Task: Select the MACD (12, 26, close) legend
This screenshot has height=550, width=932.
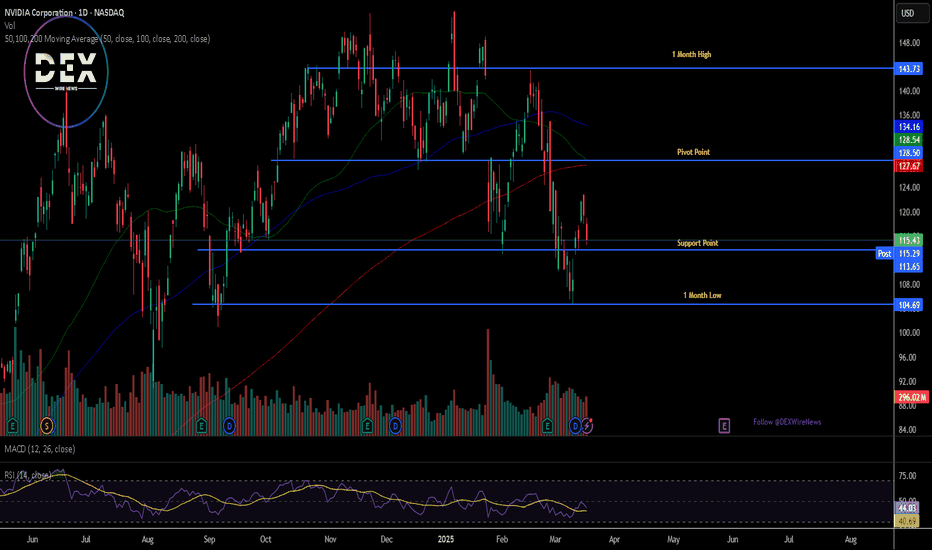Action: pyautogui.click(x=40, y=449)
